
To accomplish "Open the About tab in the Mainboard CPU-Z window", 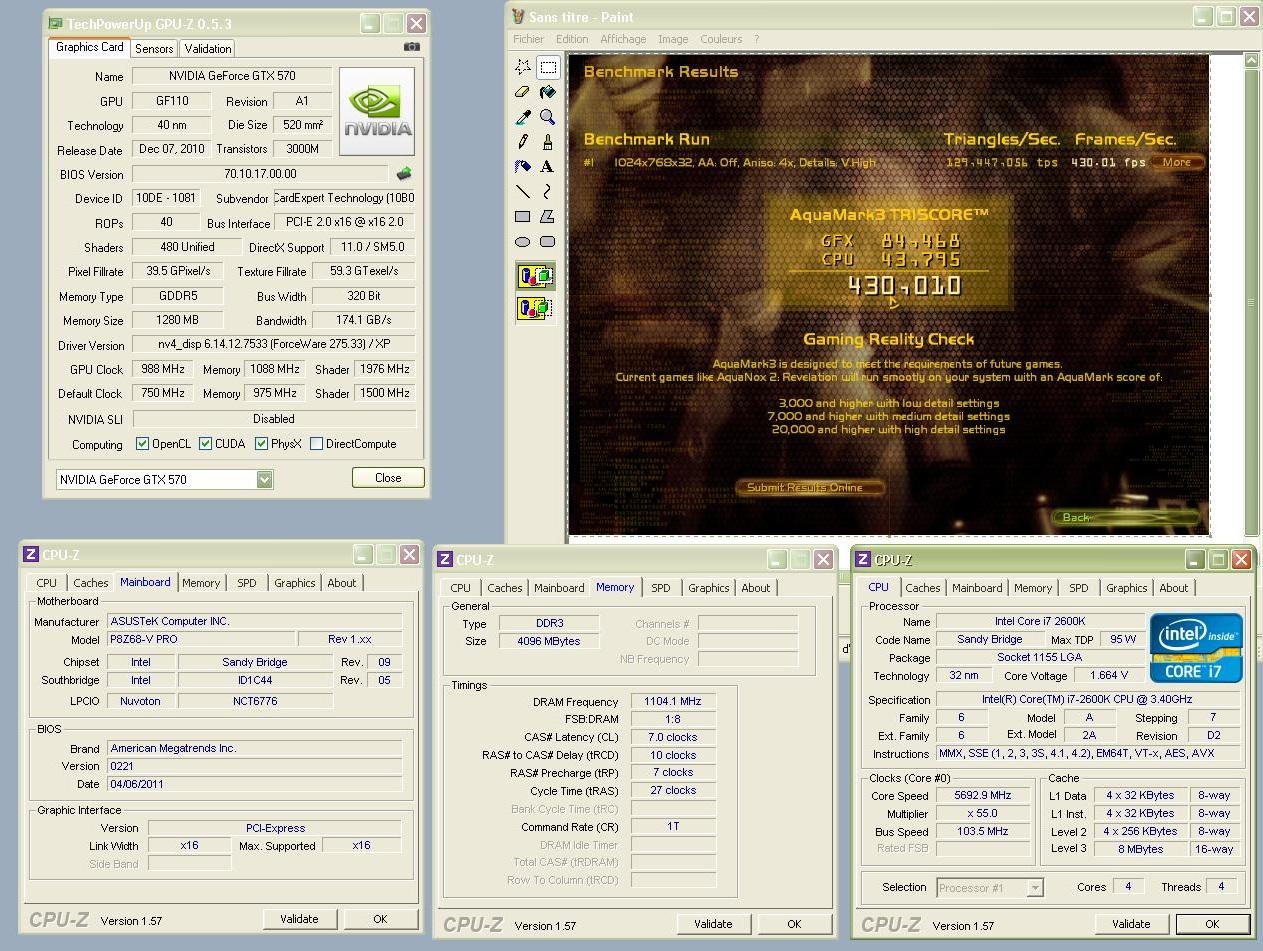I will point(342,583).
